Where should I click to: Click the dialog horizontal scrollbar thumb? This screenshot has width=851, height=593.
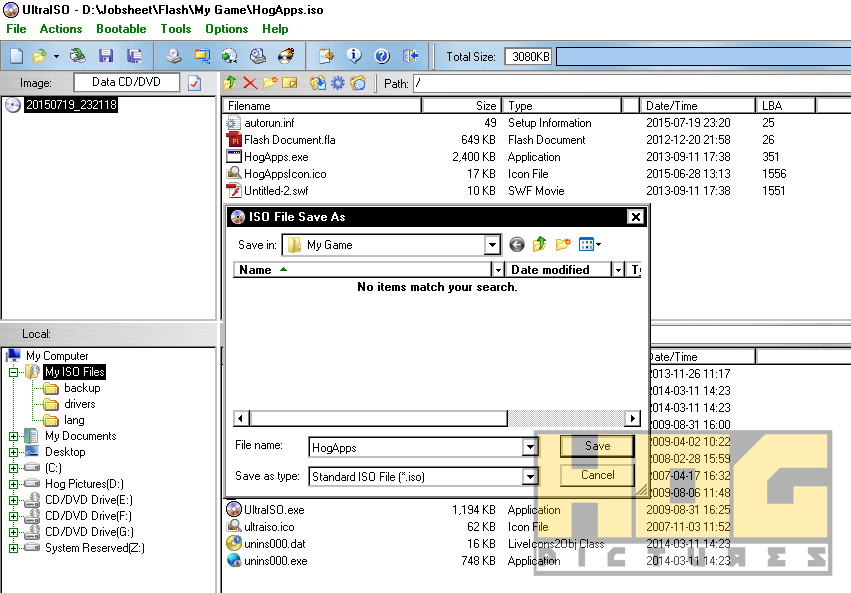pyautogui.click(x=378, y=418)
